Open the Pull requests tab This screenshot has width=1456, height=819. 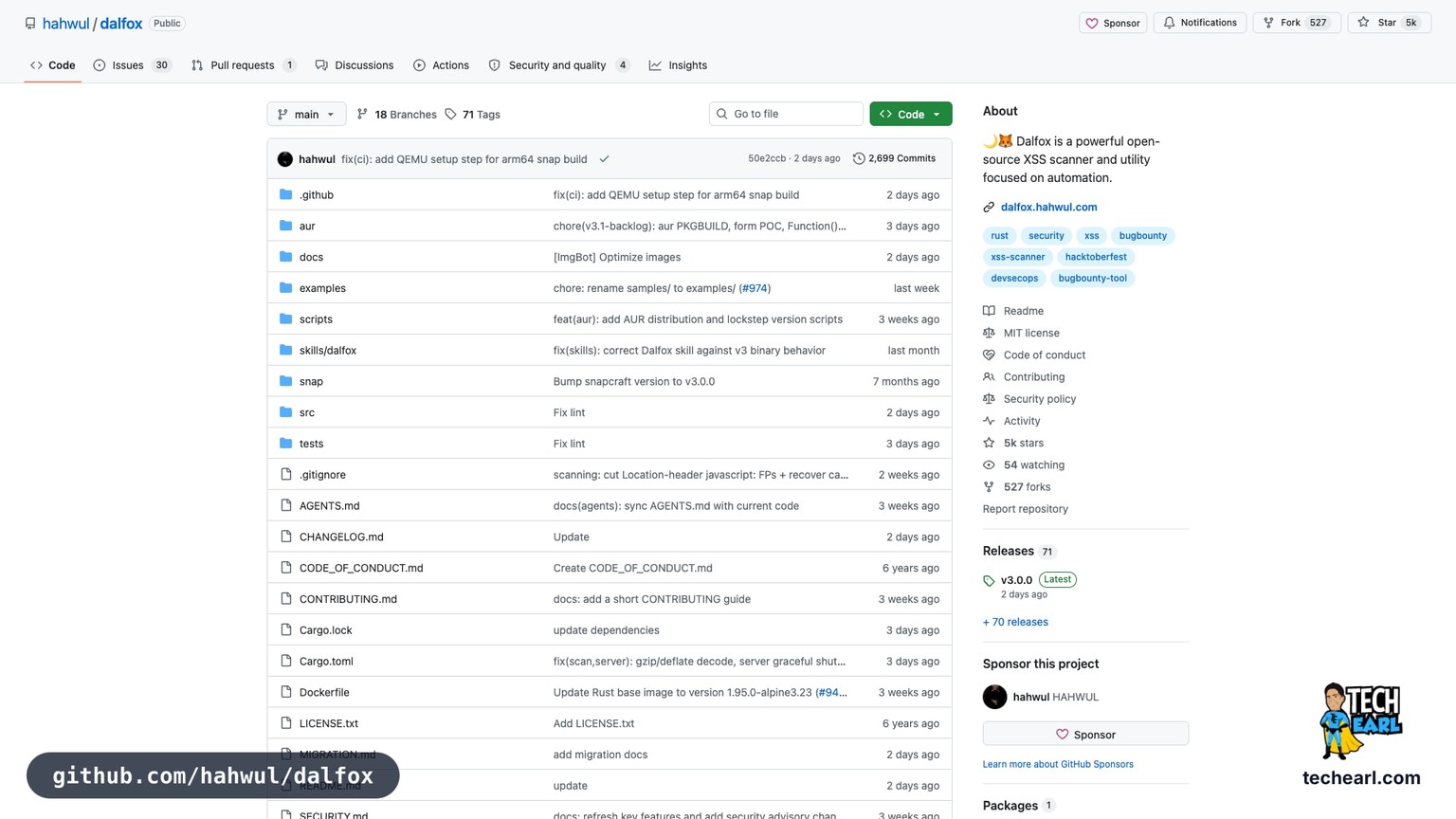pos(244,65)
